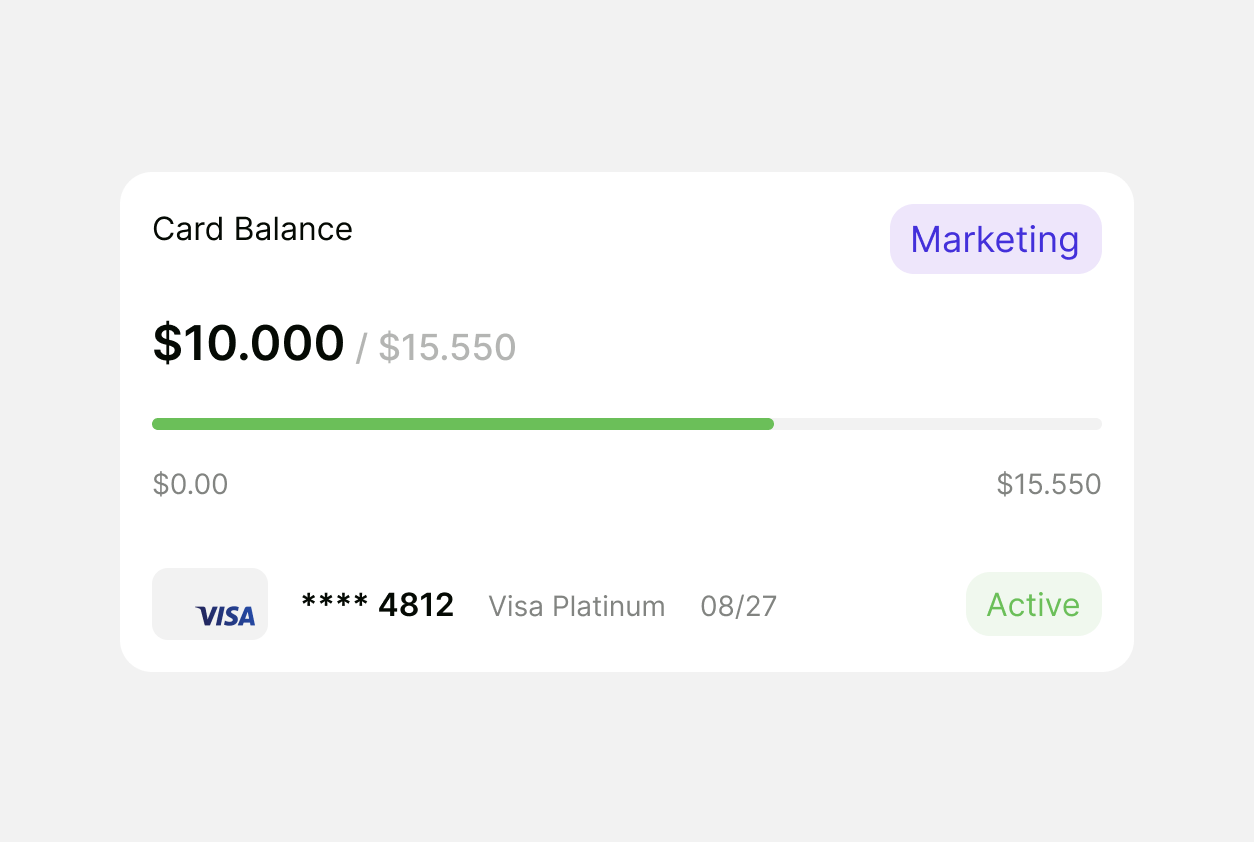1254x842 pixels.
Task: Click the Visa Platinum card type label
Action: 576,606
